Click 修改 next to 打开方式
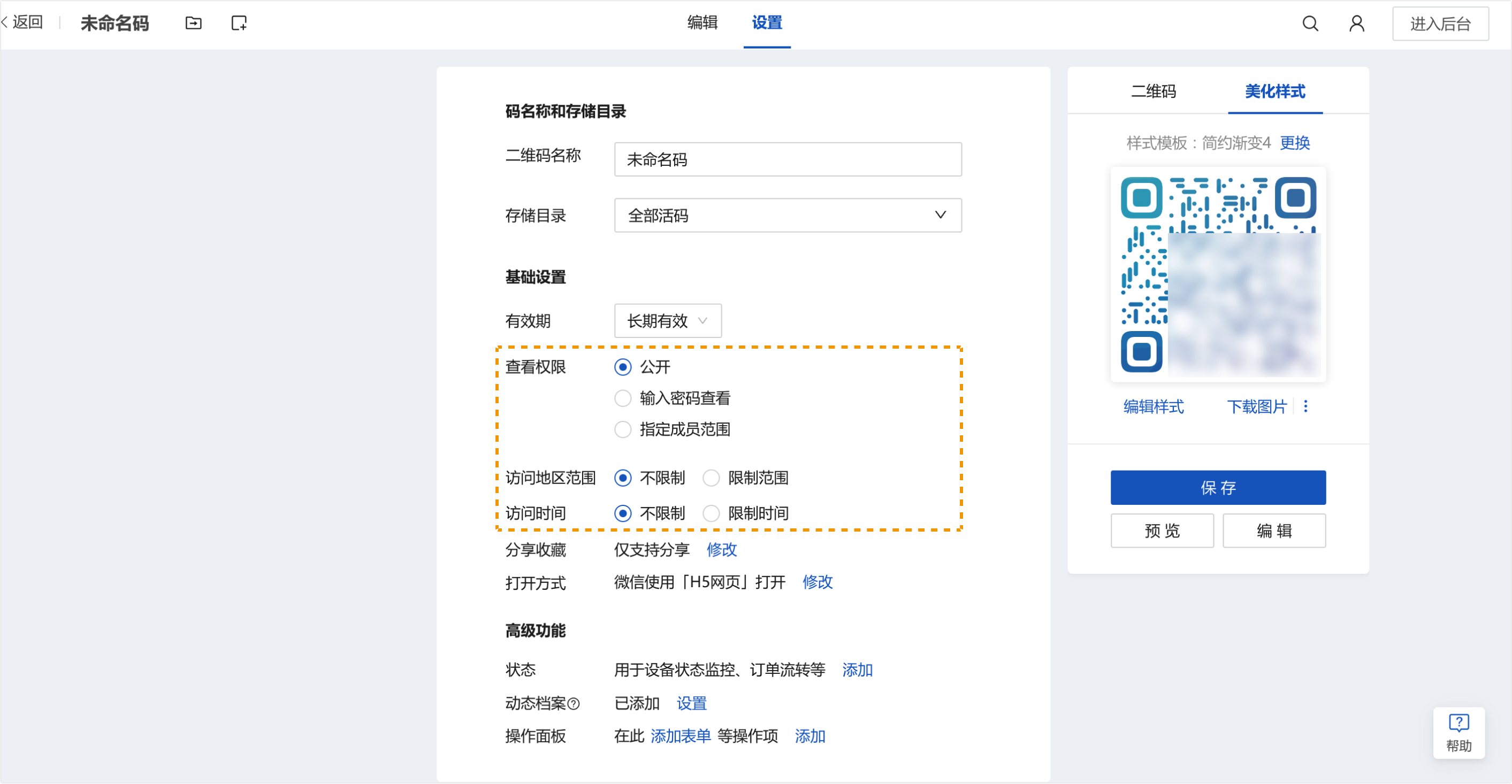Viewport: 1512px width, 784px height. pyautogui.click(x=818, y=581)
